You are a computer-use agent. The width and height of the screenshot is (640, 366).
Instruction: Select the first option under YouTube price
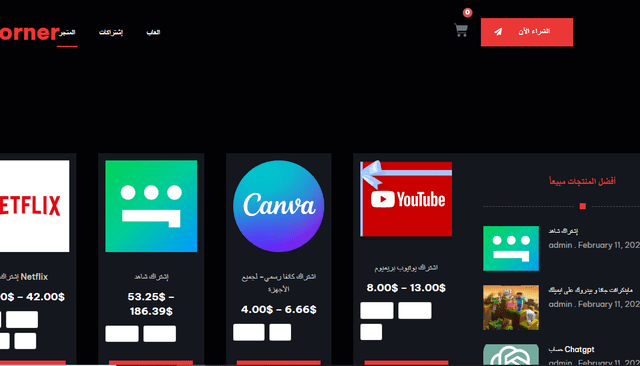377,311
